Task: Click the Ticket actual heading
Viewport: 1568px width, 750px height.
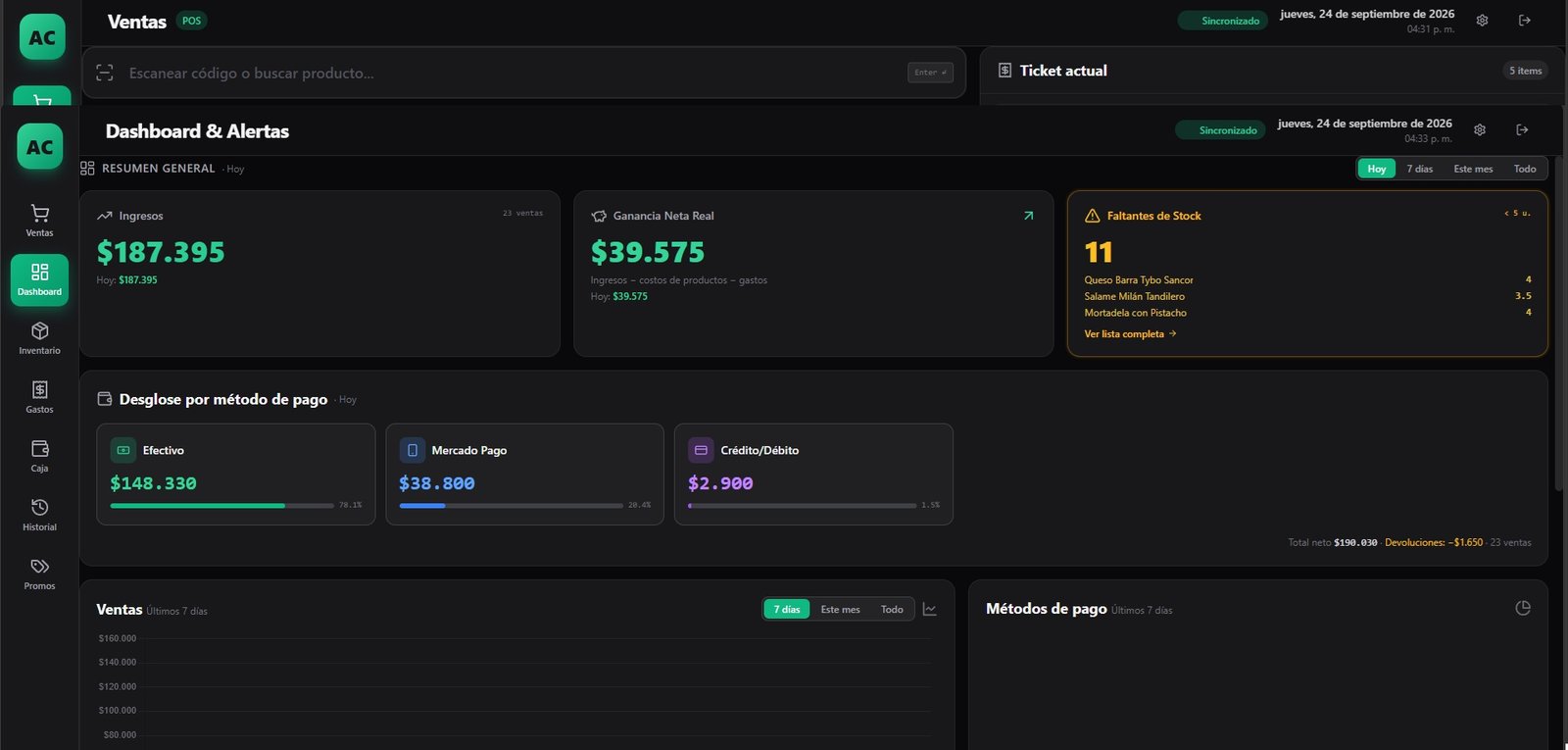Action: pyautogui.click(x=1063, y=71)
